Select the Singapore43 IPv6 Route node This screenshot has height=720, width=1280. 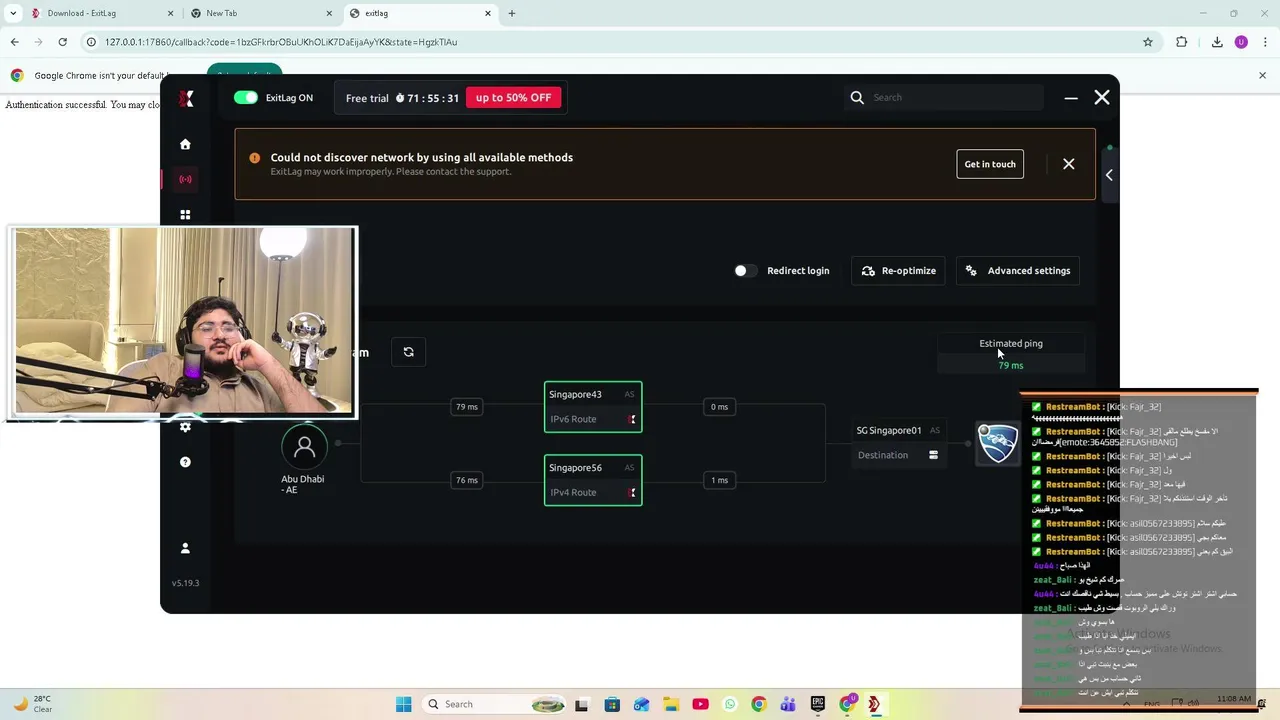pyautogui.click(x=593, y=407)
